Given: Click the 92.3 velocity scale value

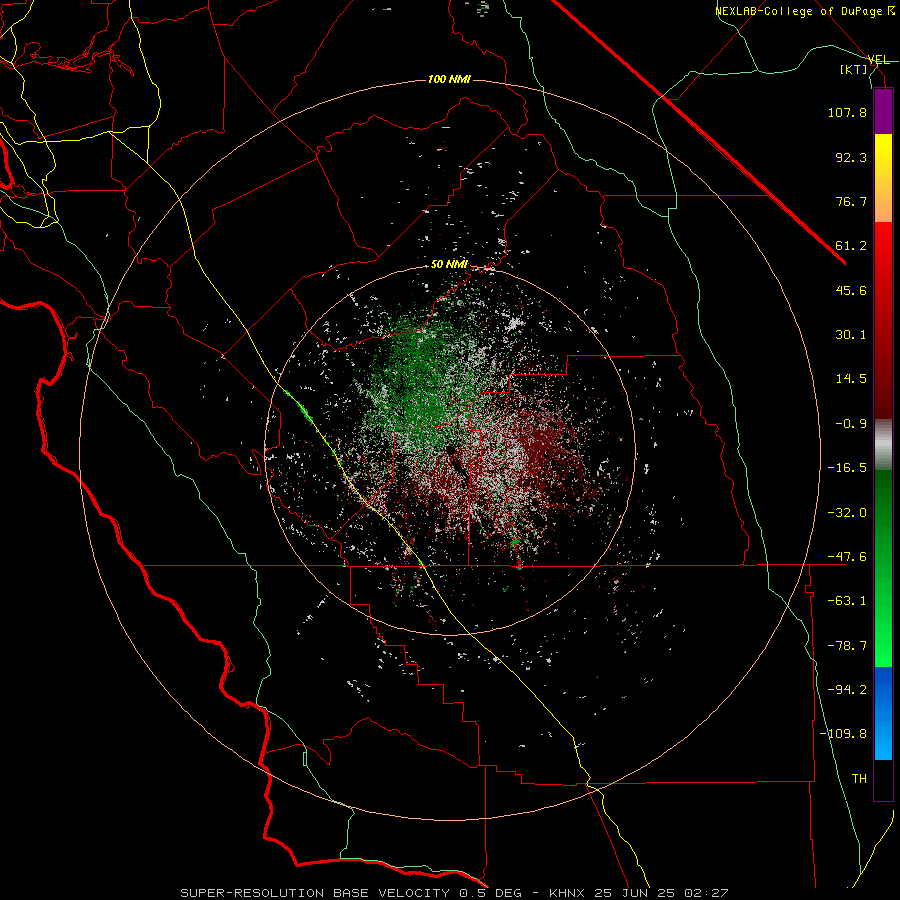Looking at the screenshot, I should pos(851,157).
